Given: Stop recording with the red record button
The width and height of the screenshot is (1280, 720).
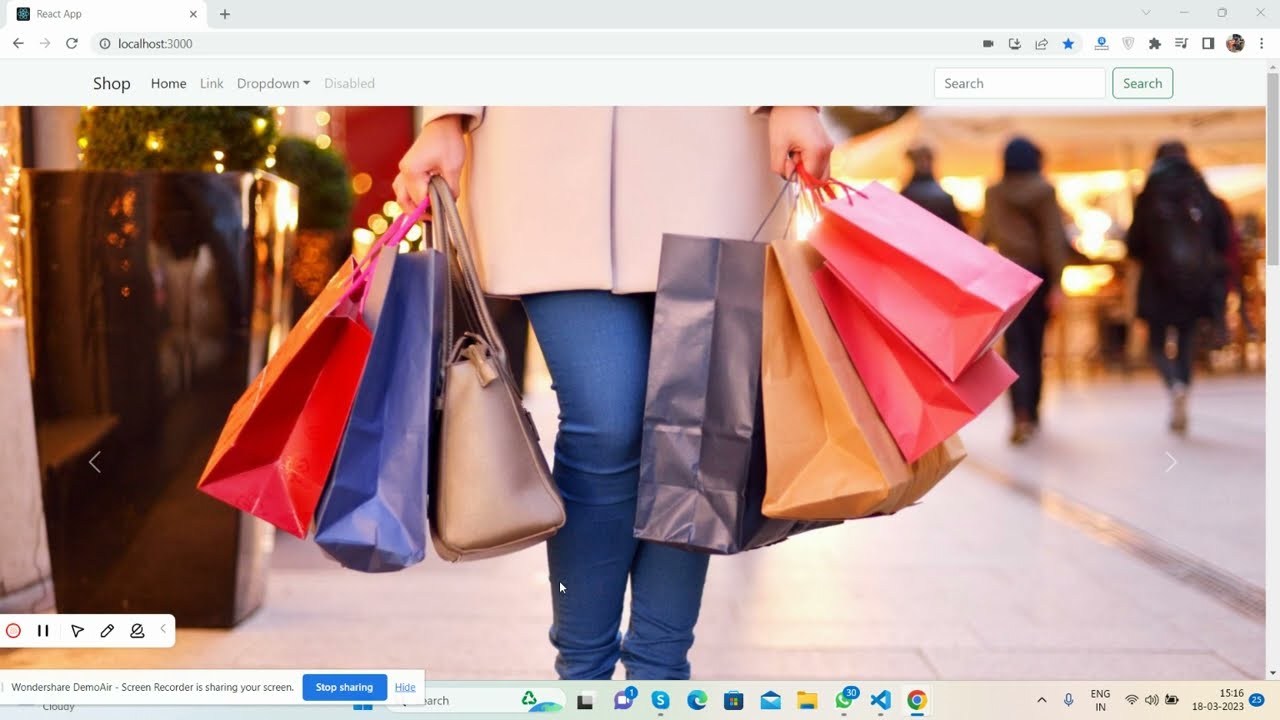Looking at the screenshot, I should (13, 631).
